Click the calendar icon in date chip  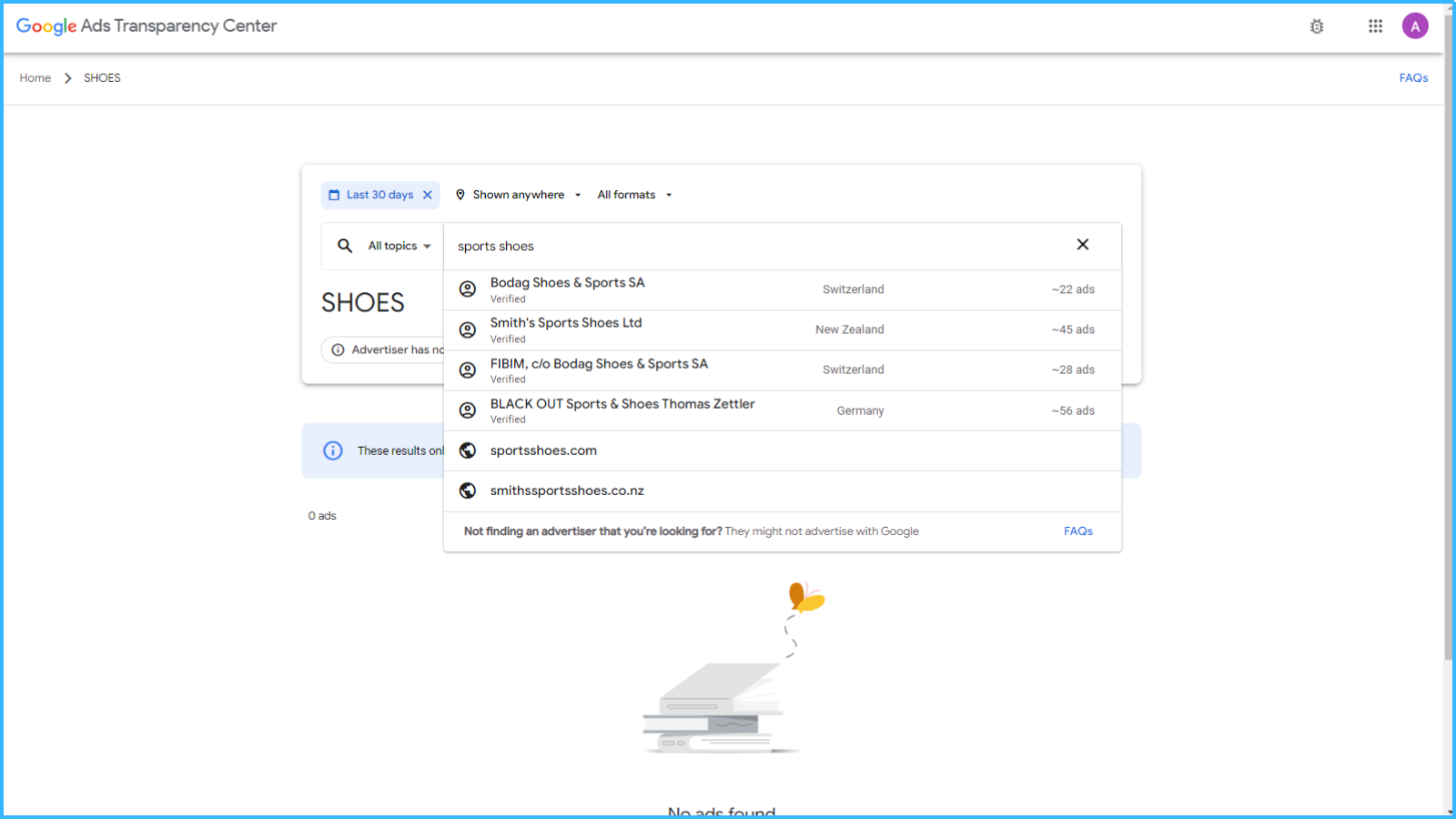click(x=334, y=195)
